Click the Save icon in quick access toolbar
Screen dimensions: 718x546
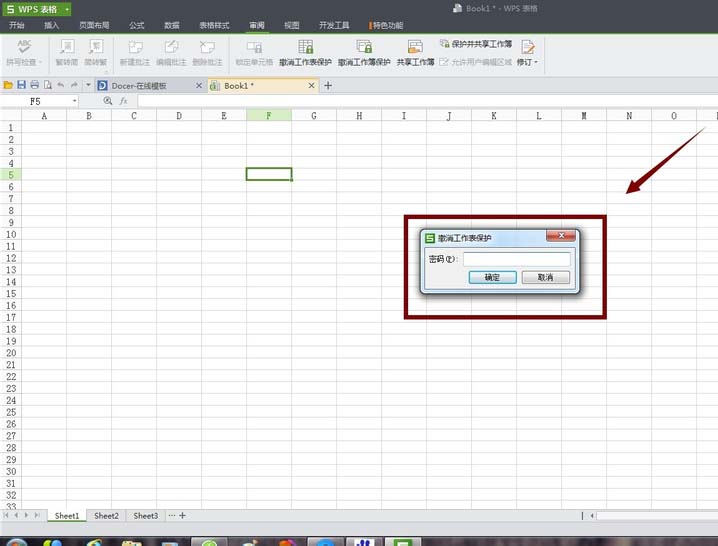(x=21, y=85)
